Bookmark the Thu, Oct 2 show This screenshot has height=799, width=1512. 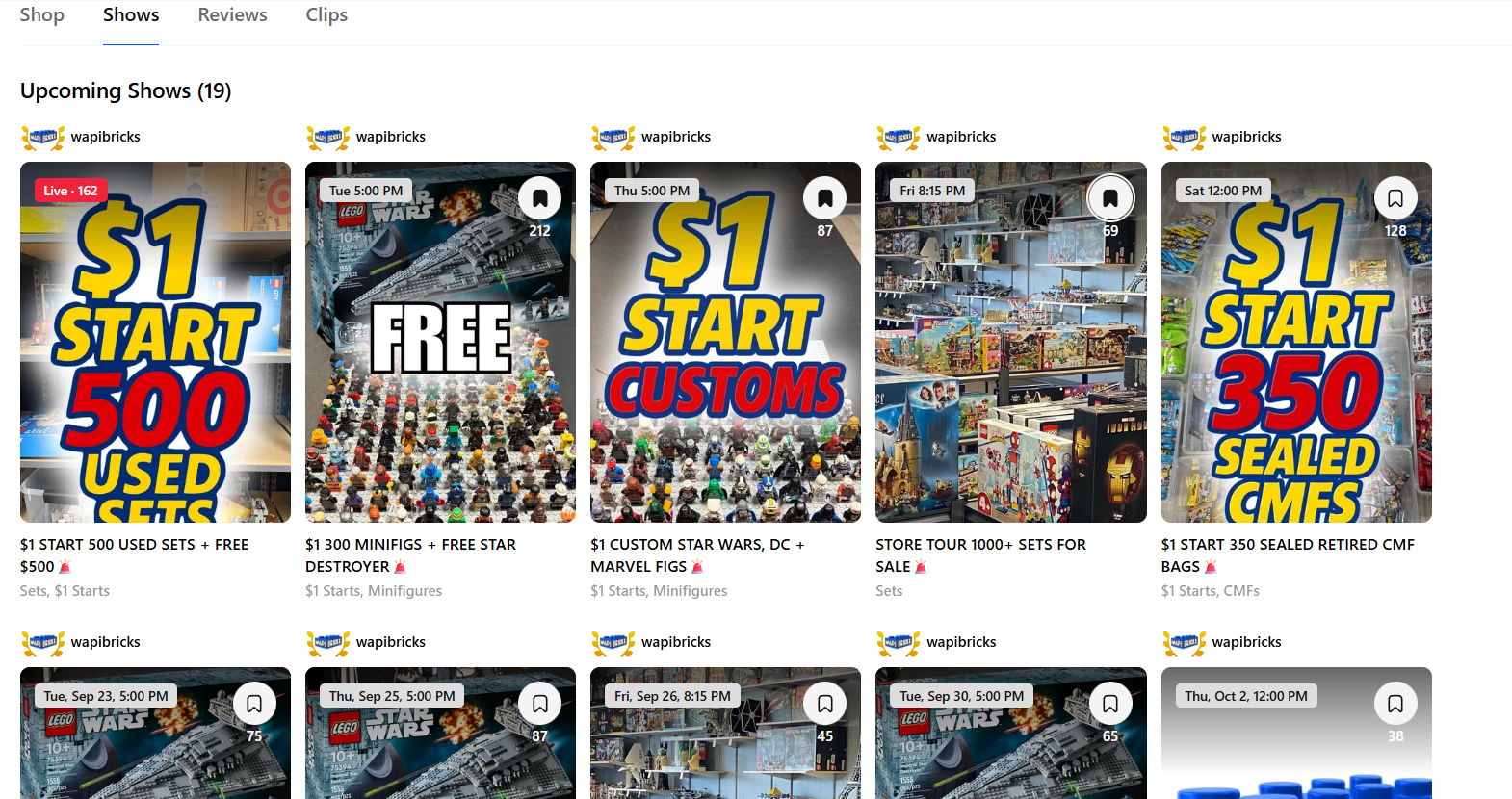pyautogui.click(x=1395, y=704)
